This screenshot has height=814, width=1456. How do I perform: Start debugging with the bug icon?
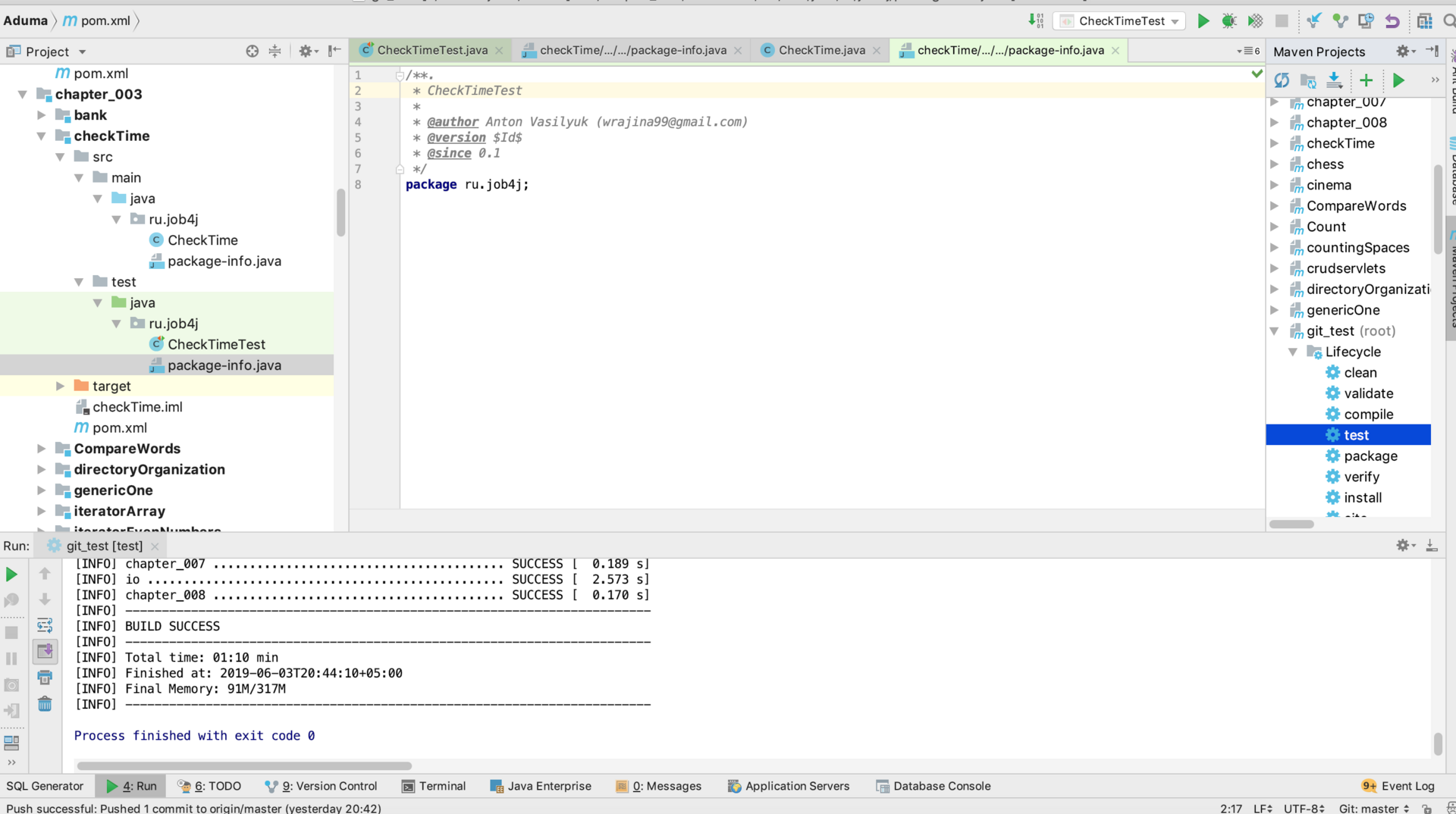click(x=1229, y=21)
